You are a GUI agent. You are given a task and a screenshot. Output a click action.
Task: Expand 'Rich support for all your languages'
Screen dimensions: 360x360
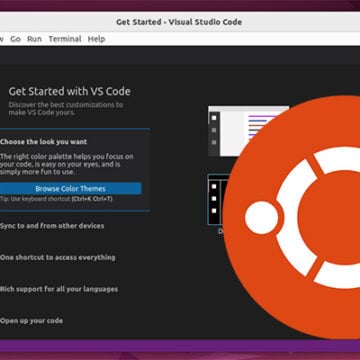coord(59,289)
